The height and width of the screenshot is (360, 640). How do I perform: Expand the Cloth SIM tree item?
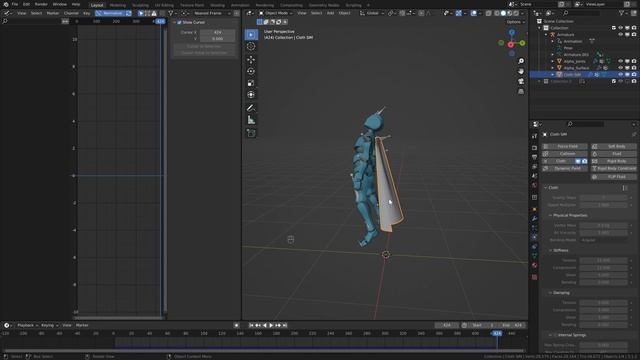pyautogui.click(x=553, y=75)
